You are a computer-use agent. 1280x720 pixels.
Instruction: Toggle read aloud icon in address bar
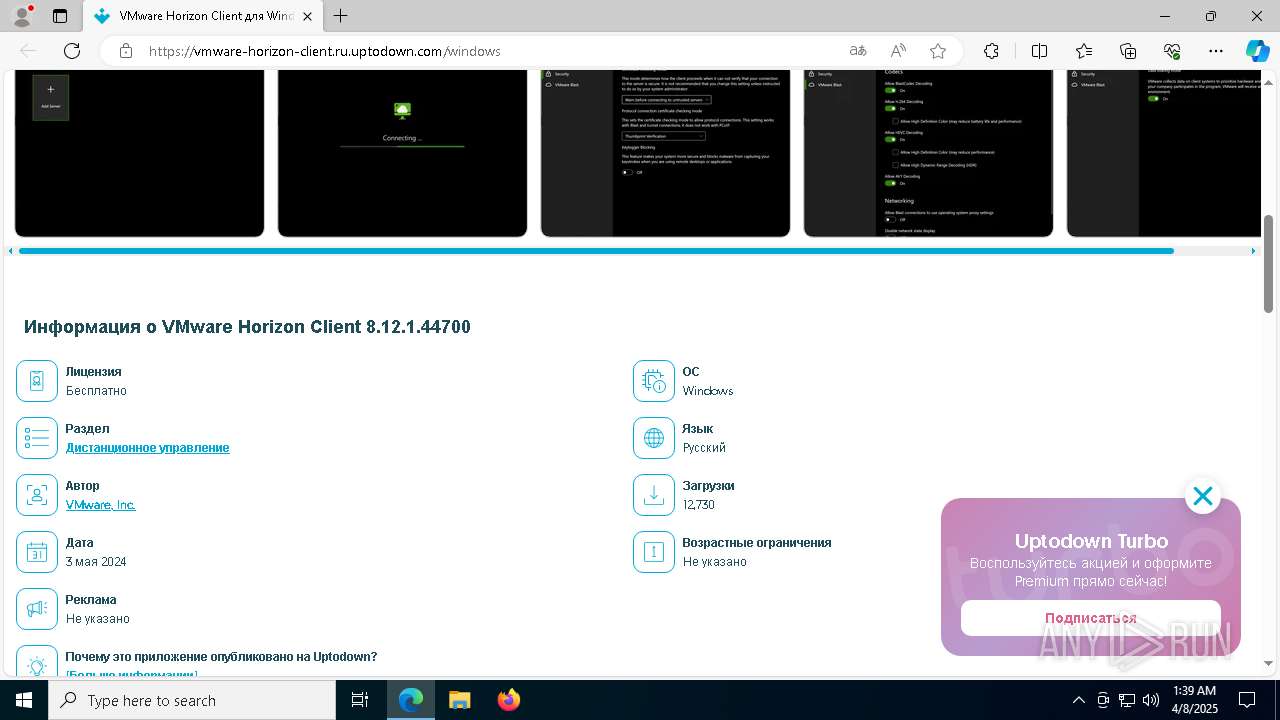pyautogui.click(x=898, y=51)
